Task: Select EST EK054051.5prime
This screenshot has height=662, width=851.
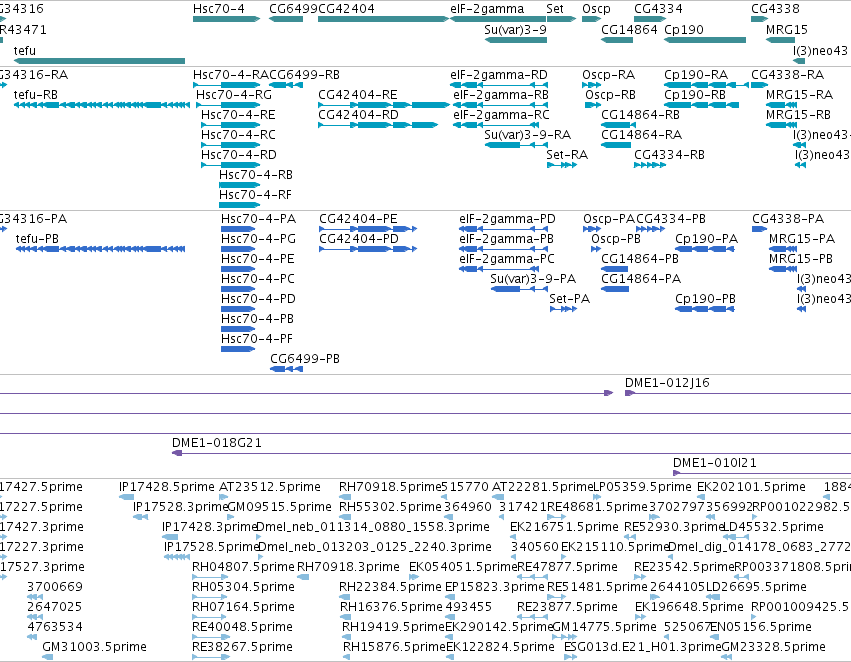Action: coord(414,577)
